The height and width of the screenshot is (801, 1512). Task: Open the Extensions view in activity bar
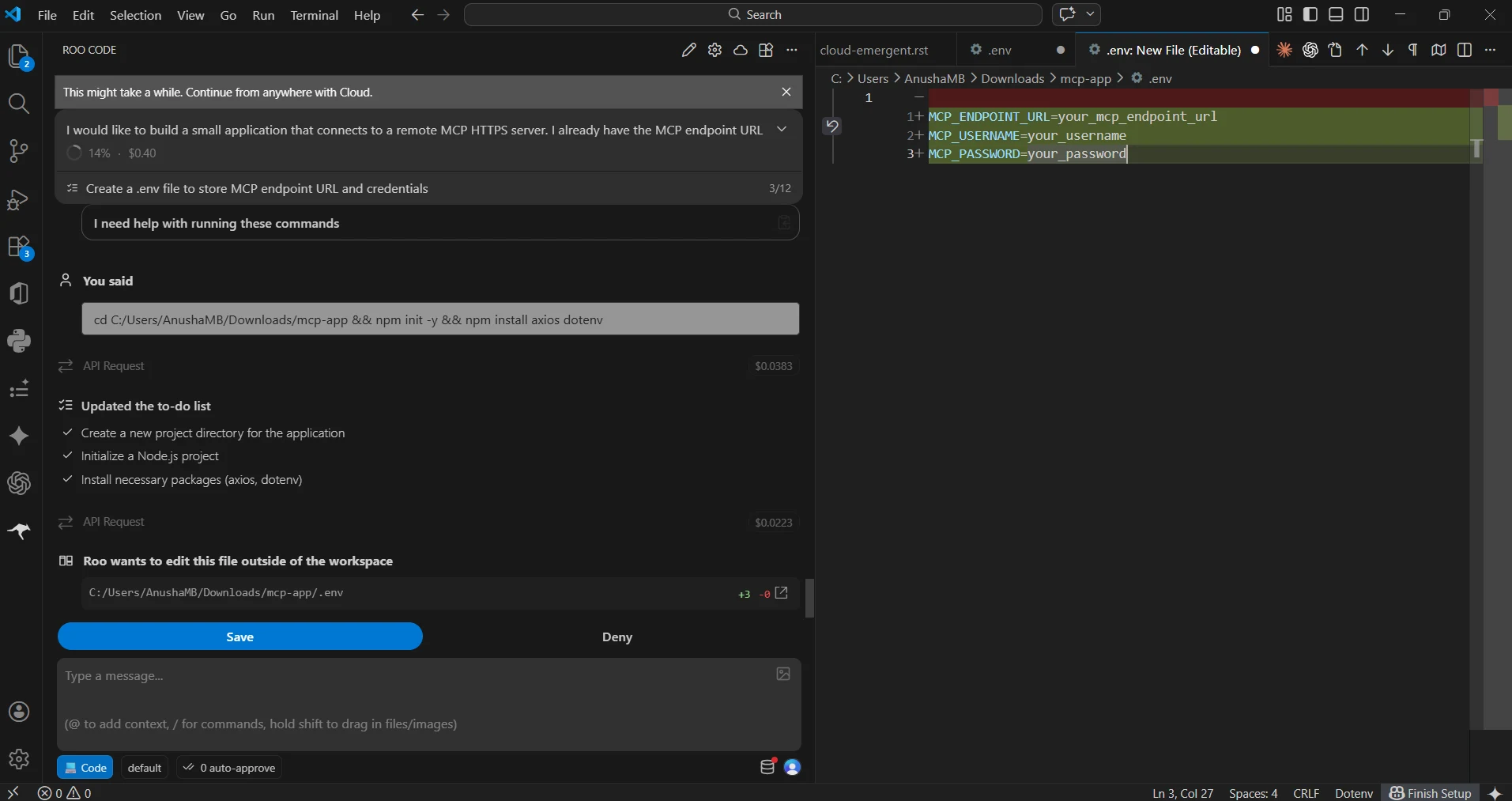[x=19, y=247]
